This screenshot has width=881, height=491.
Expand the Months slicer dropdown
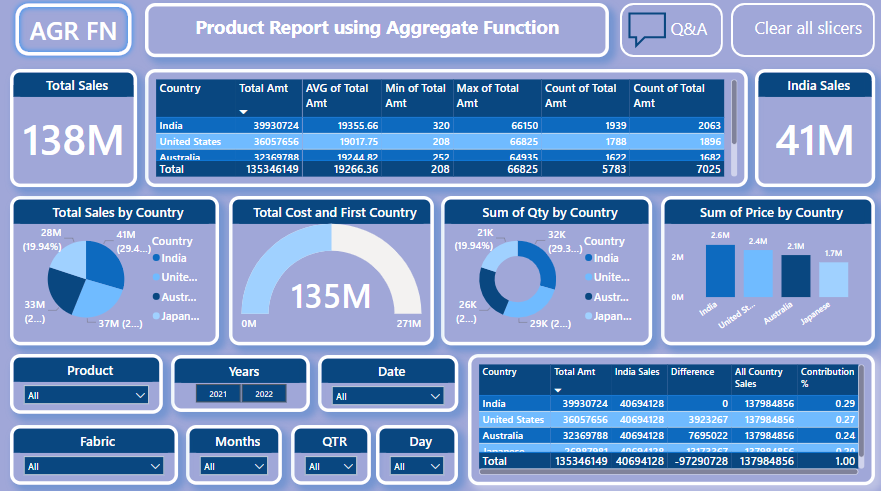click(234, 466)
